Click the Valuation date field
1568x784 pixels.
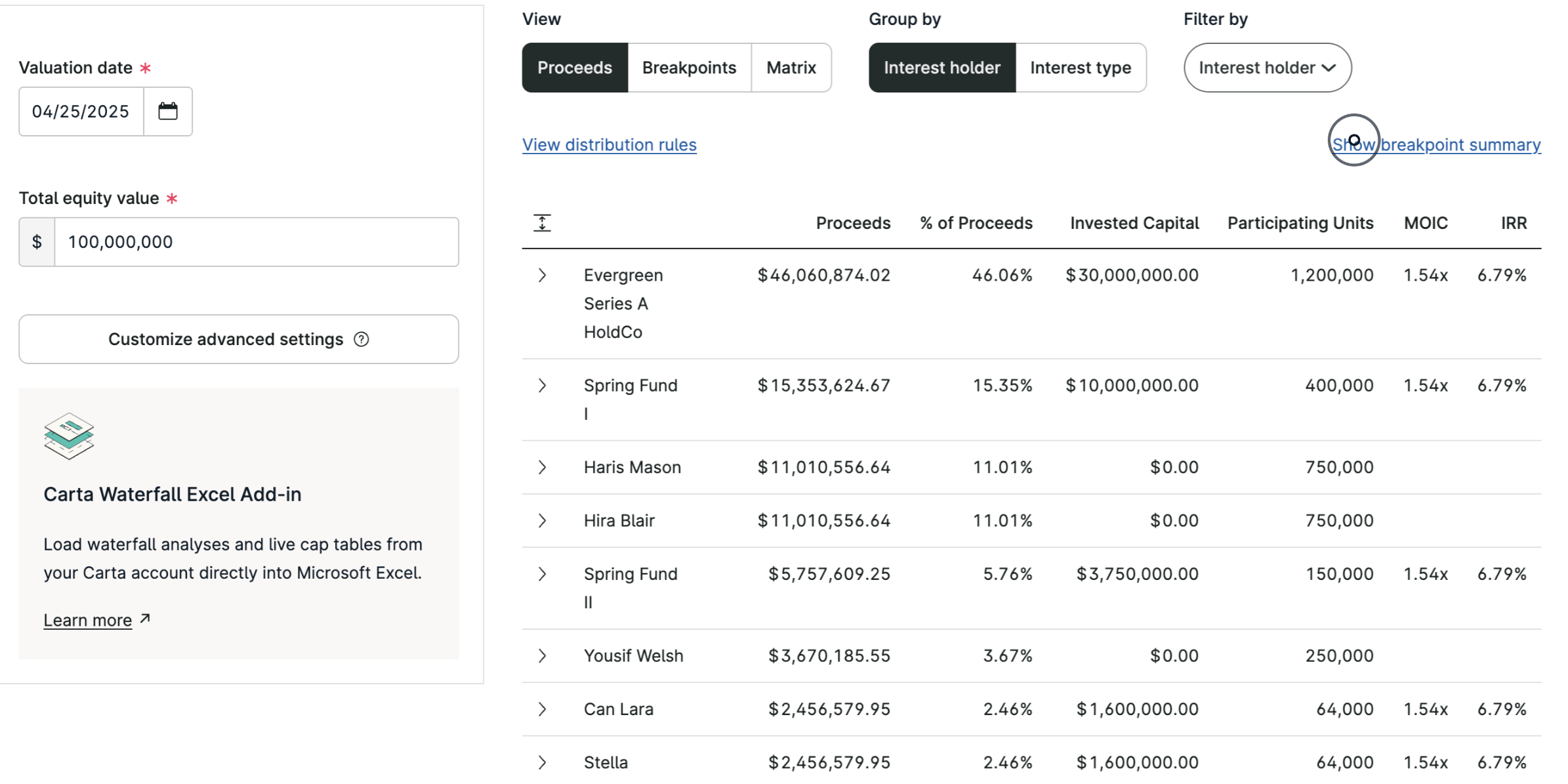click(80, 111)
